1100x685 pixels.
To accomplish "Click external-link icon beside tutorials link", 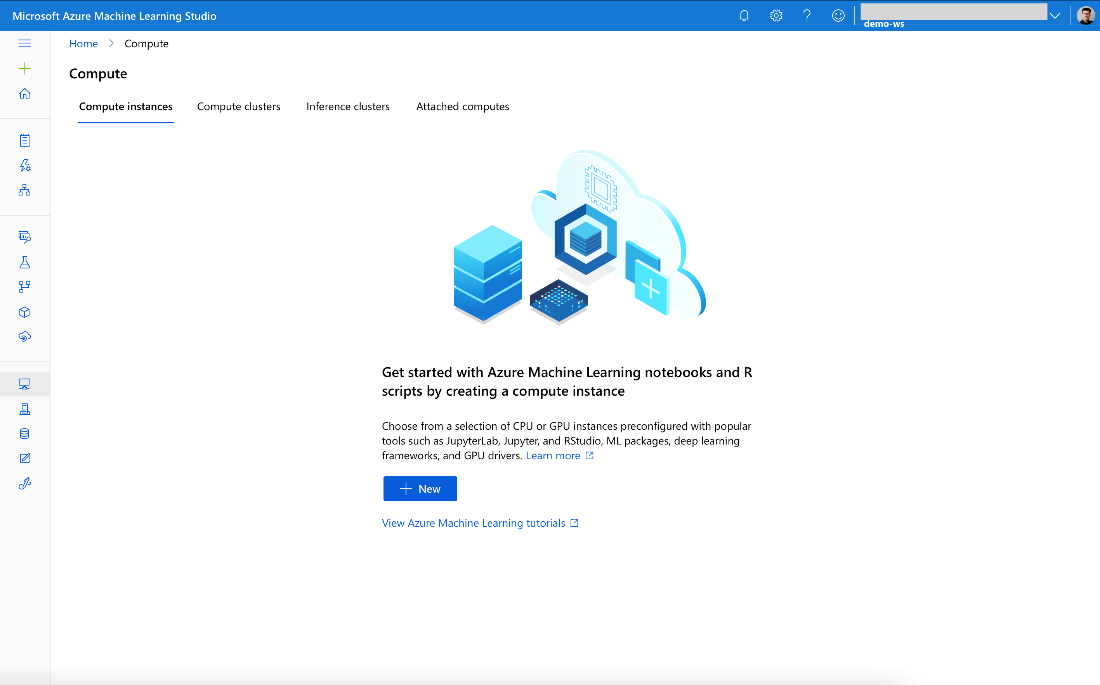I will click(574, 523).
